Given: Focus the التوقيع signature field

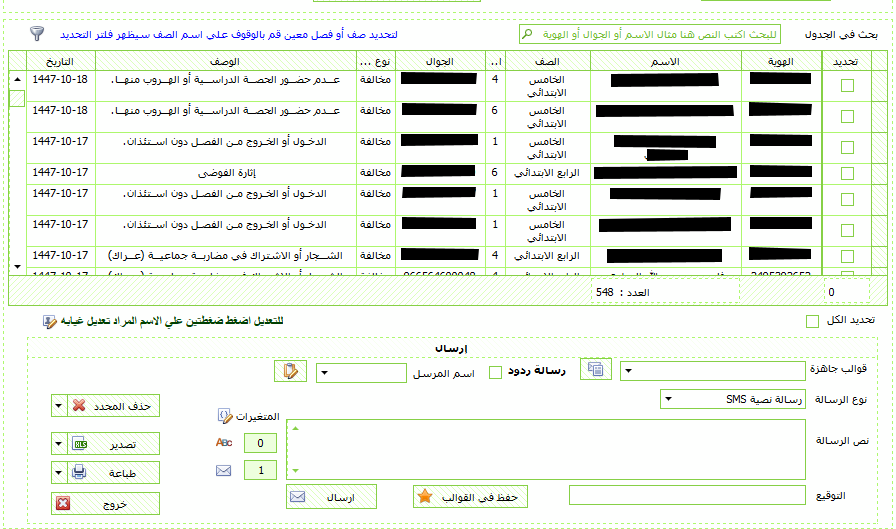Looking at the screenshot, I should coord(687,495).
